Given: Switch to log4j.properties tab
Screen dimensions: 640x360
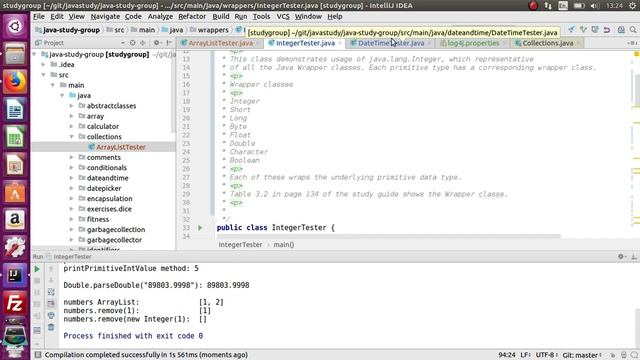Looking at the screenshot, I should coord(473,43).
